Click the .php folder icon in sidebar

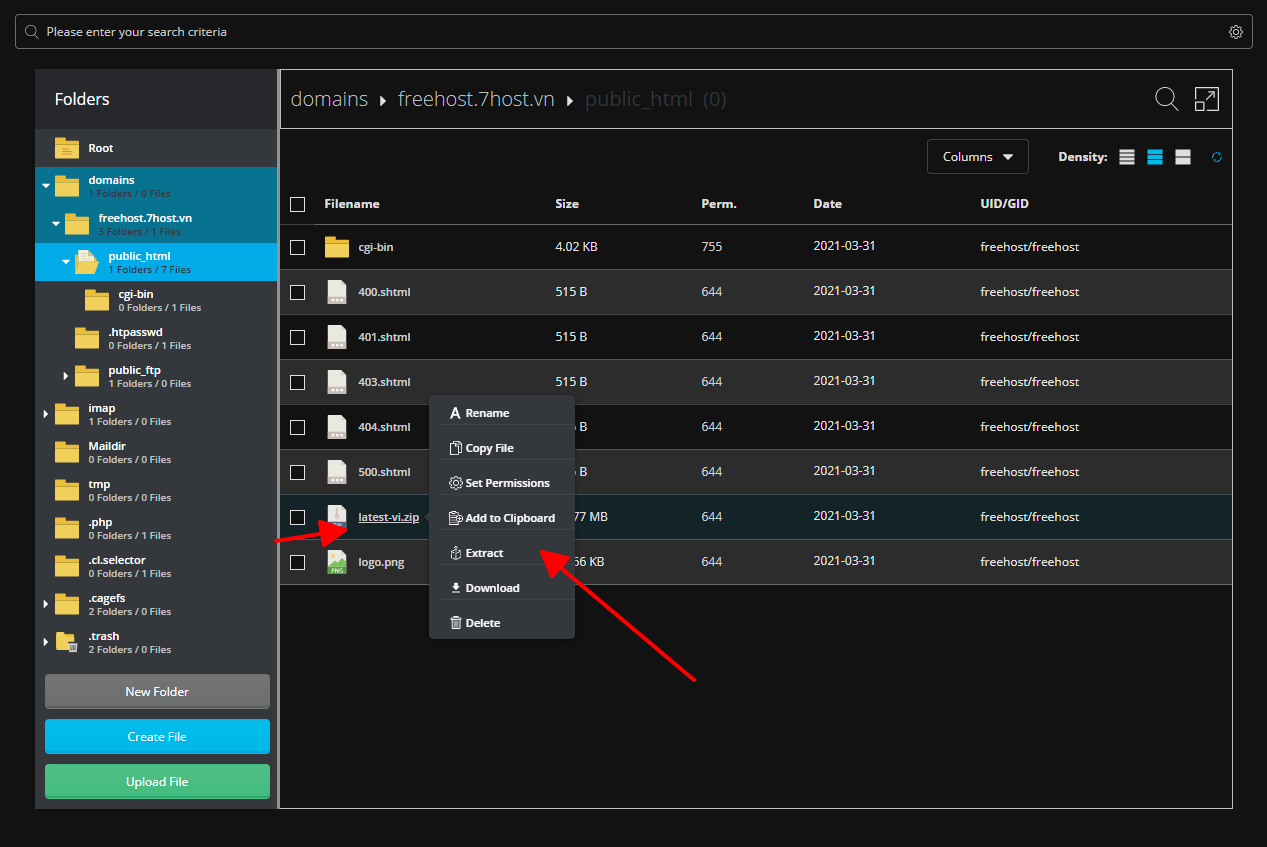67,528
